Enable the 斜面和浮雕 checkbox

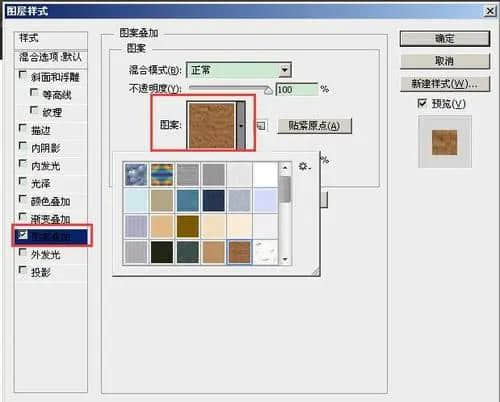click(x=23, y=75)
